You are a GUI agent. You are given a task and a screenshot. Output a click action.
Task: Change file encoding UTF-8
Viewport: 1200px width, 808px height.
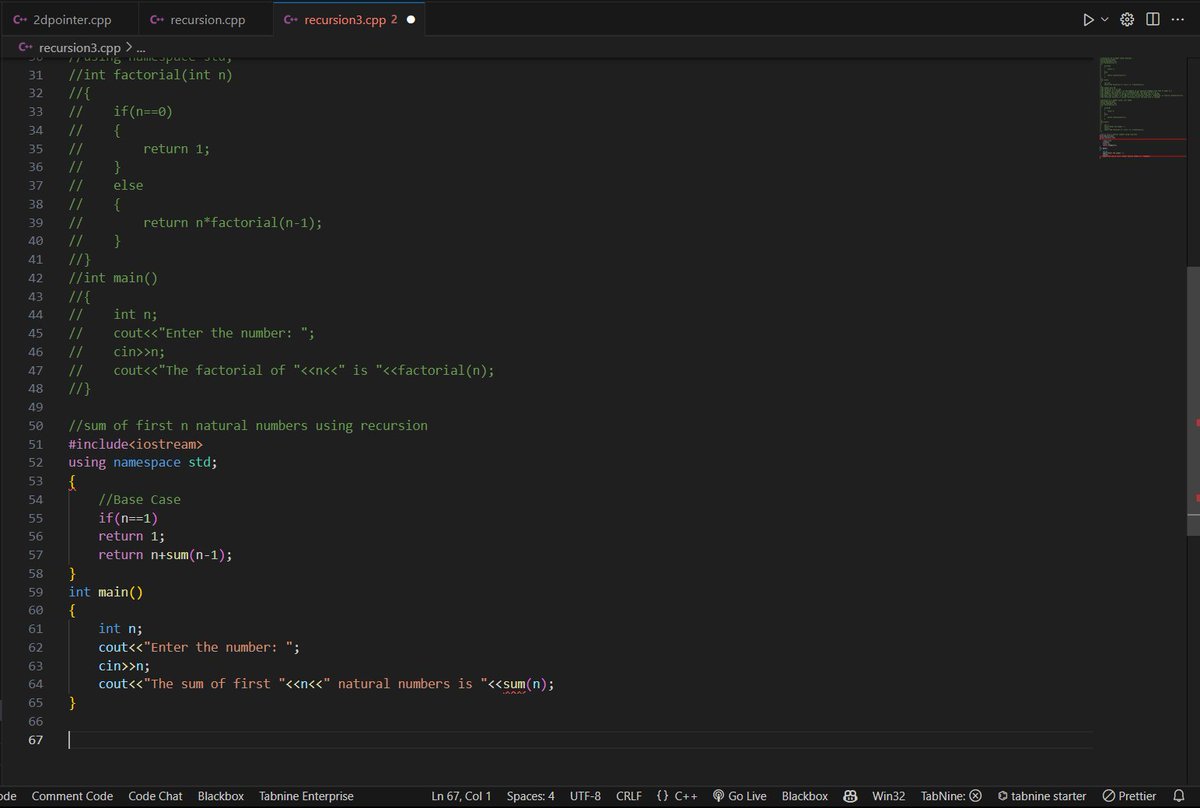click(x=585, y=796)
